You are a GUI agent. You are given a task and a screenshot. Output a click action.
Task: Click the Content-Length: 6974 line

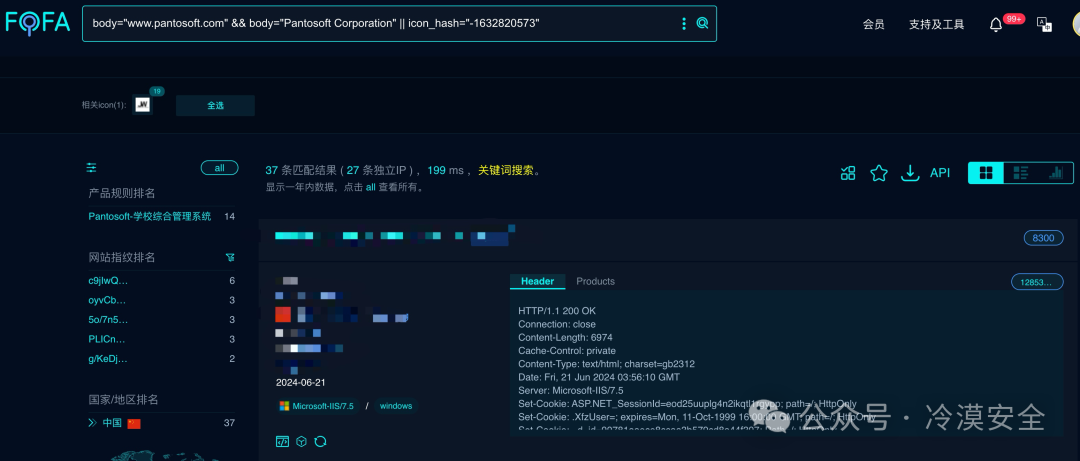565,338
